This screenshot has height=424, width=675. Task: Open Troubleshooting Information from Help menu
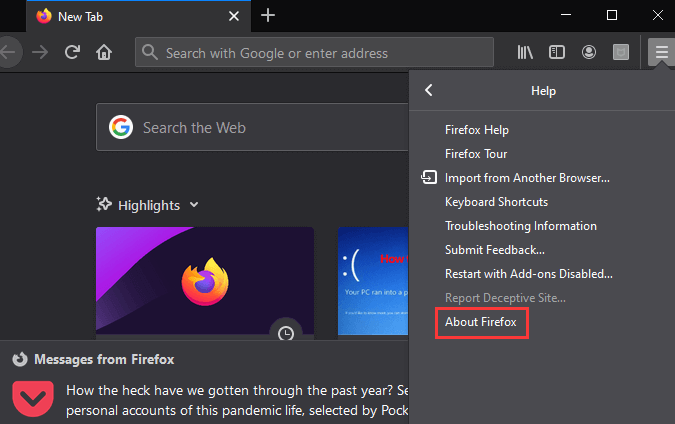[520, 226]
